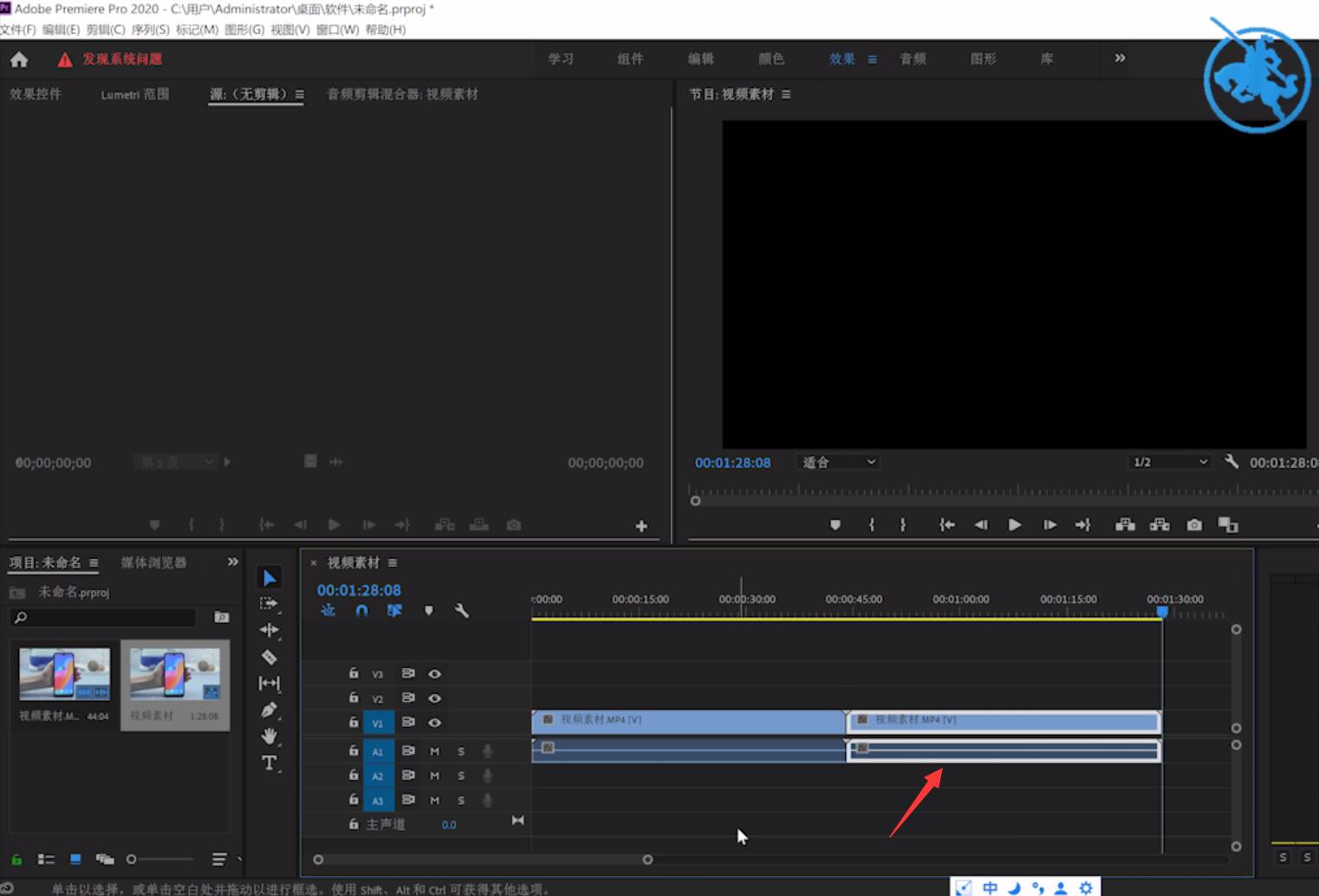Viewport: 1319px width, 896px height.
Task: Open the 序列(S) menu
Action: tap(150, 29)
